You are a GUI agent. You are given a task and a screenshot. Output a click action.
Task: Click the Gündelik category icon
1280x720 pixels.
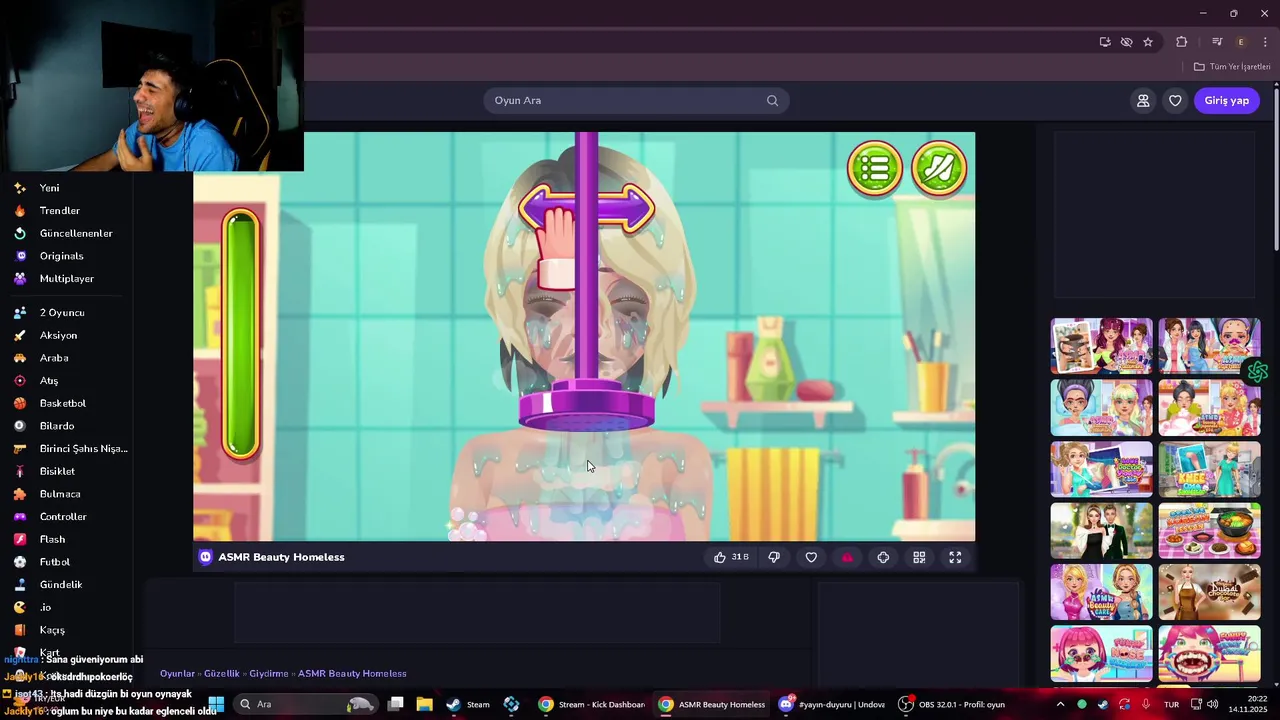(x=20, y=584)
